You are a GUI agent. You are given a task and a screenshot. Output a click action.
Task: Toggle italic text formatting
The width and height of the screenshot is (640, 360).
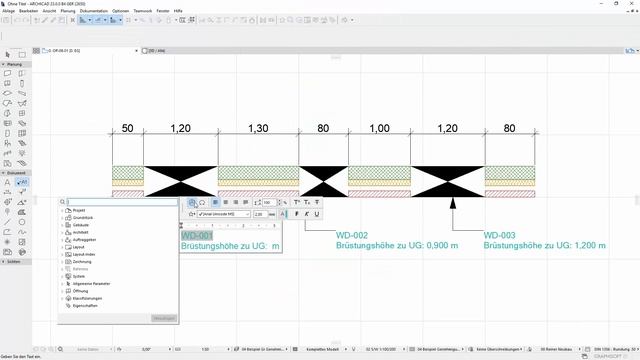(307, 214)
